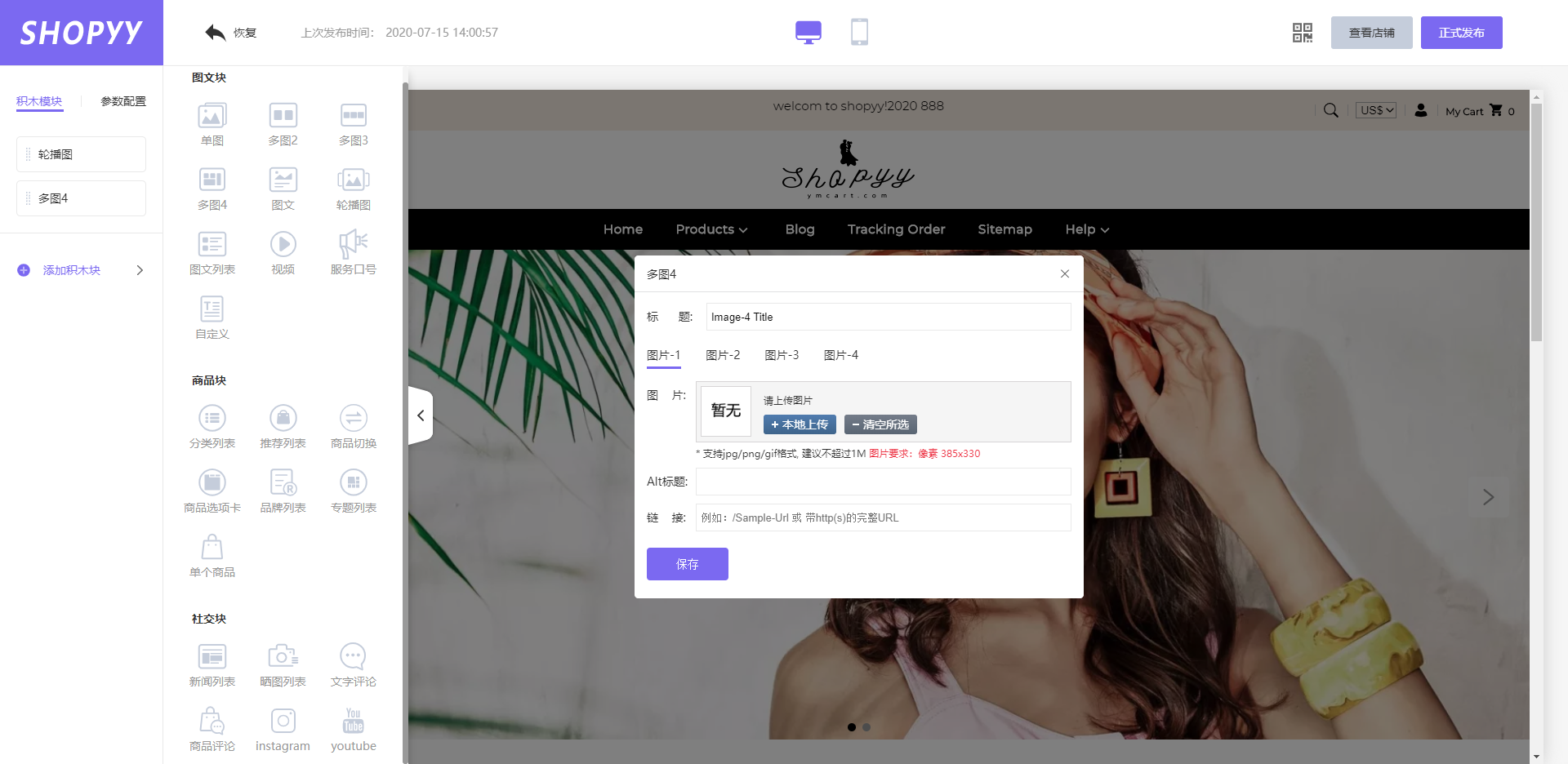Open the 参数配置 tab

[122, 101]
